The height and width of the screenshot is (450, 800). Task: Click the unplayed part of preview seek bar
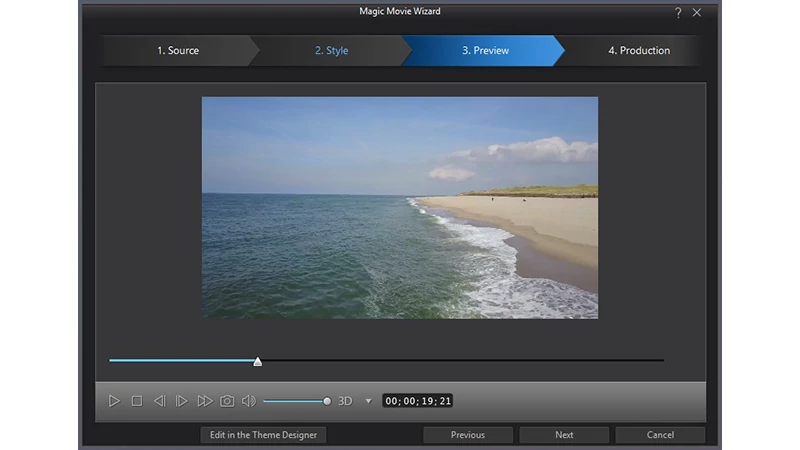click(463, 360)
